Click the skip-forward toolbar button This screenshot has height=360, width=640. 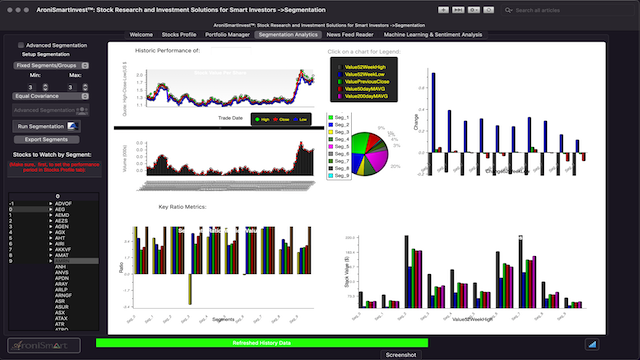pos(458,10)
